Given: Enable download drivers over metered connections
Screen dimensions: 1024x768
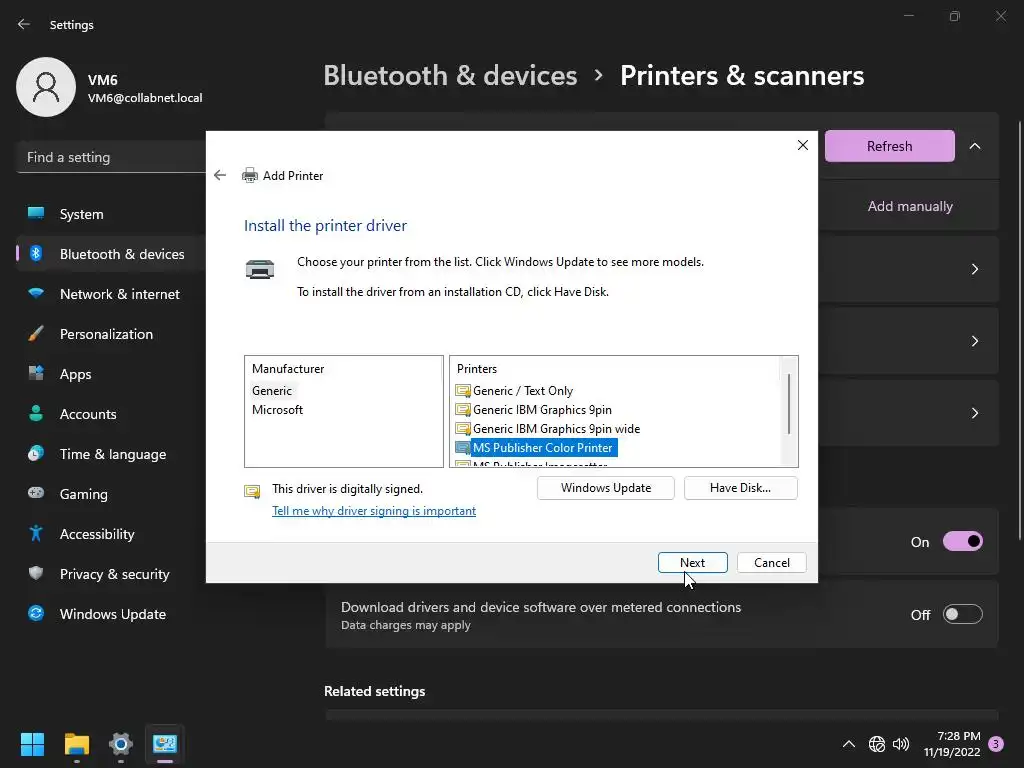Looking at the screenshot, I should pyautogui.click(x=962, y=614).
